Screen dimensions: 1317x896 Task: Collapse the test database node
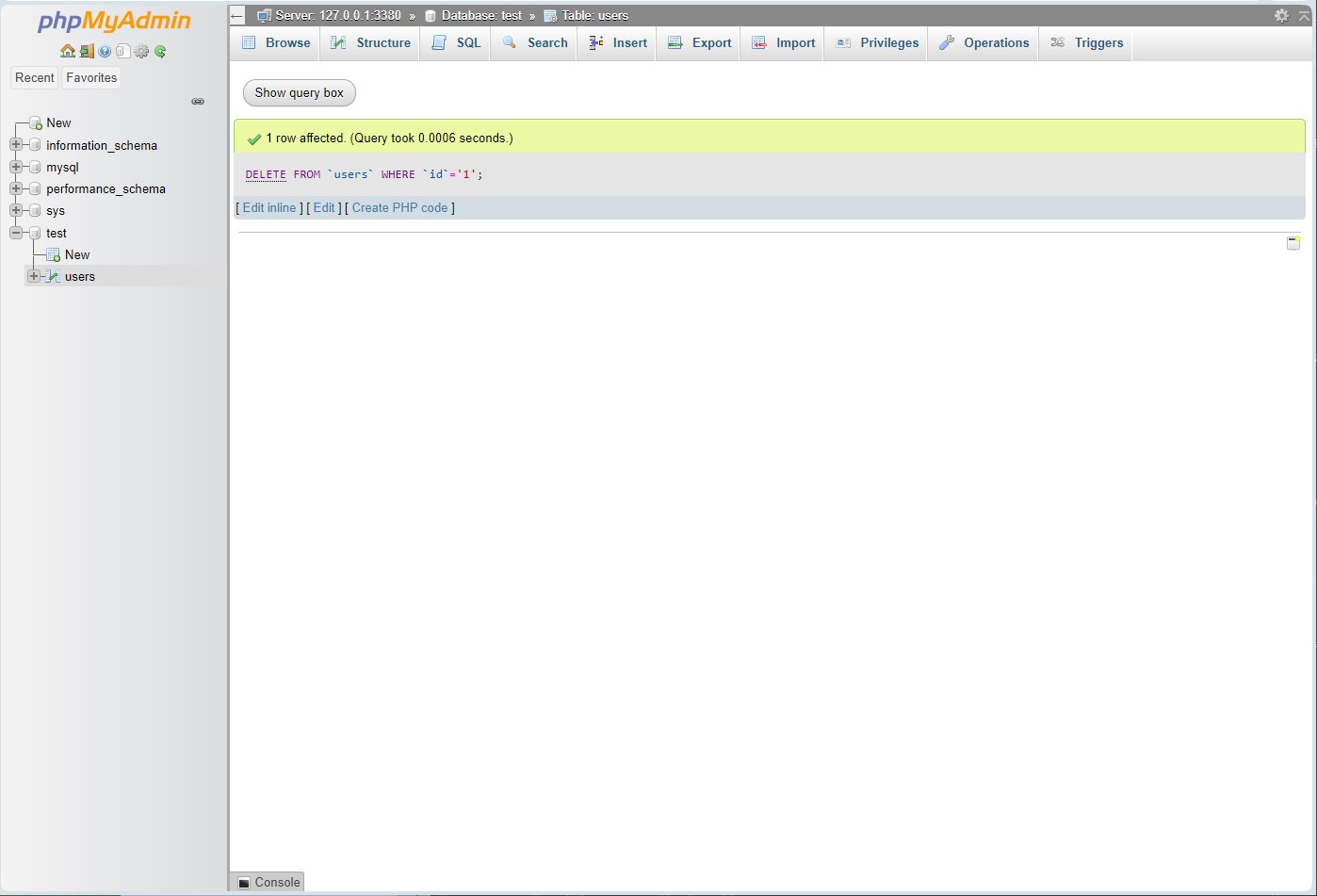15,233
